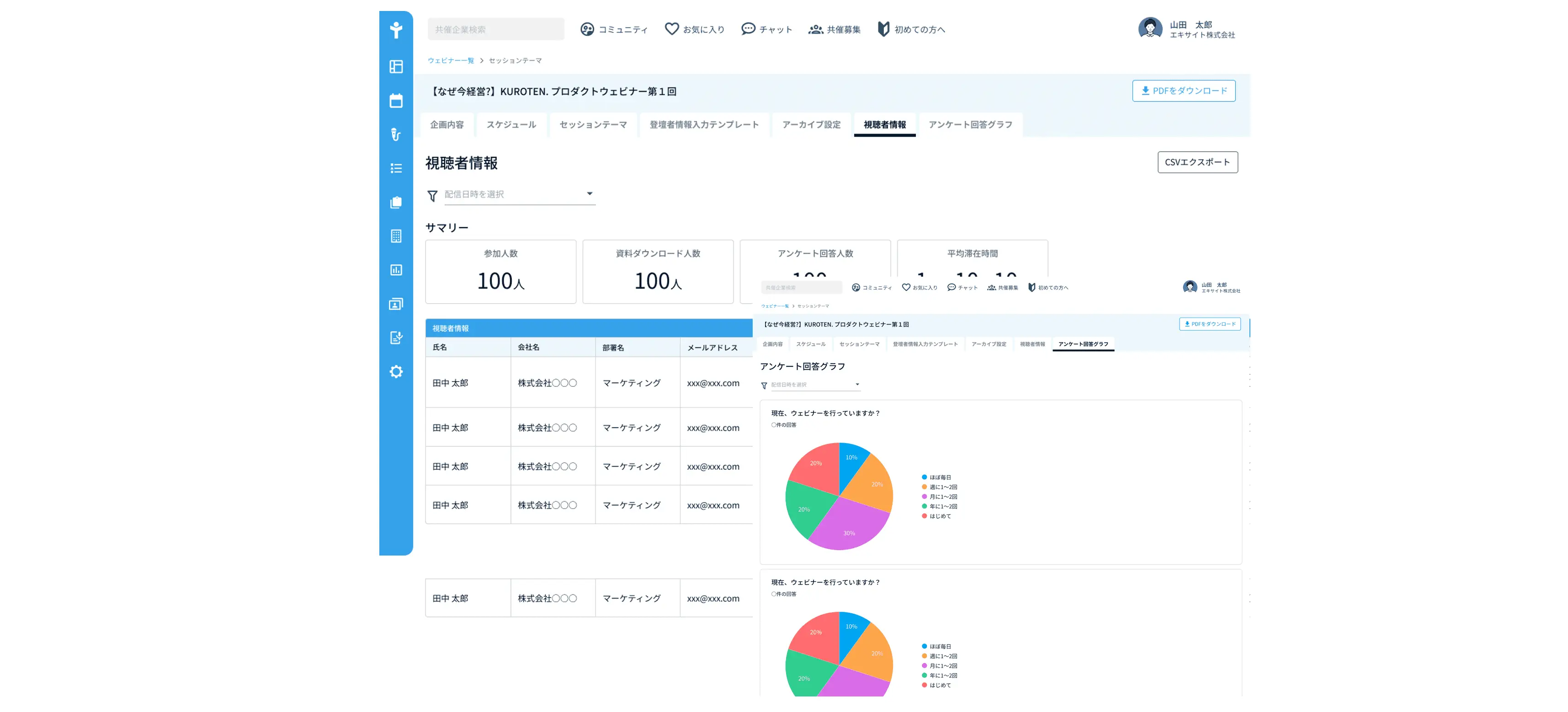Click the CSVエクスポート button
The width and height of the screenshot is (1568, 712).
pyautogui.click(x=1197, y=162)
